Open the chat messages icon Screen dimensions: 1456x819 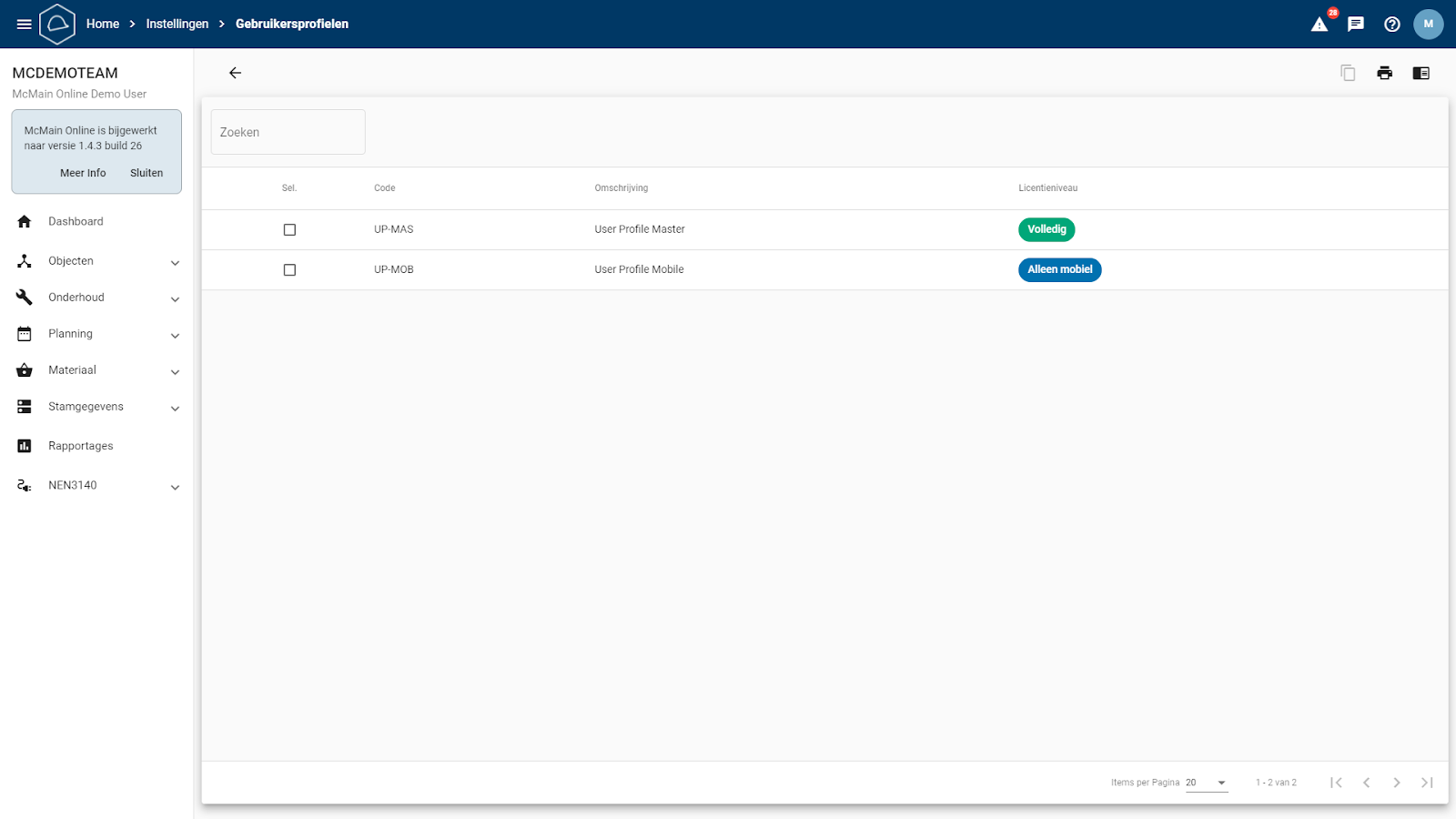point(1356,25)
